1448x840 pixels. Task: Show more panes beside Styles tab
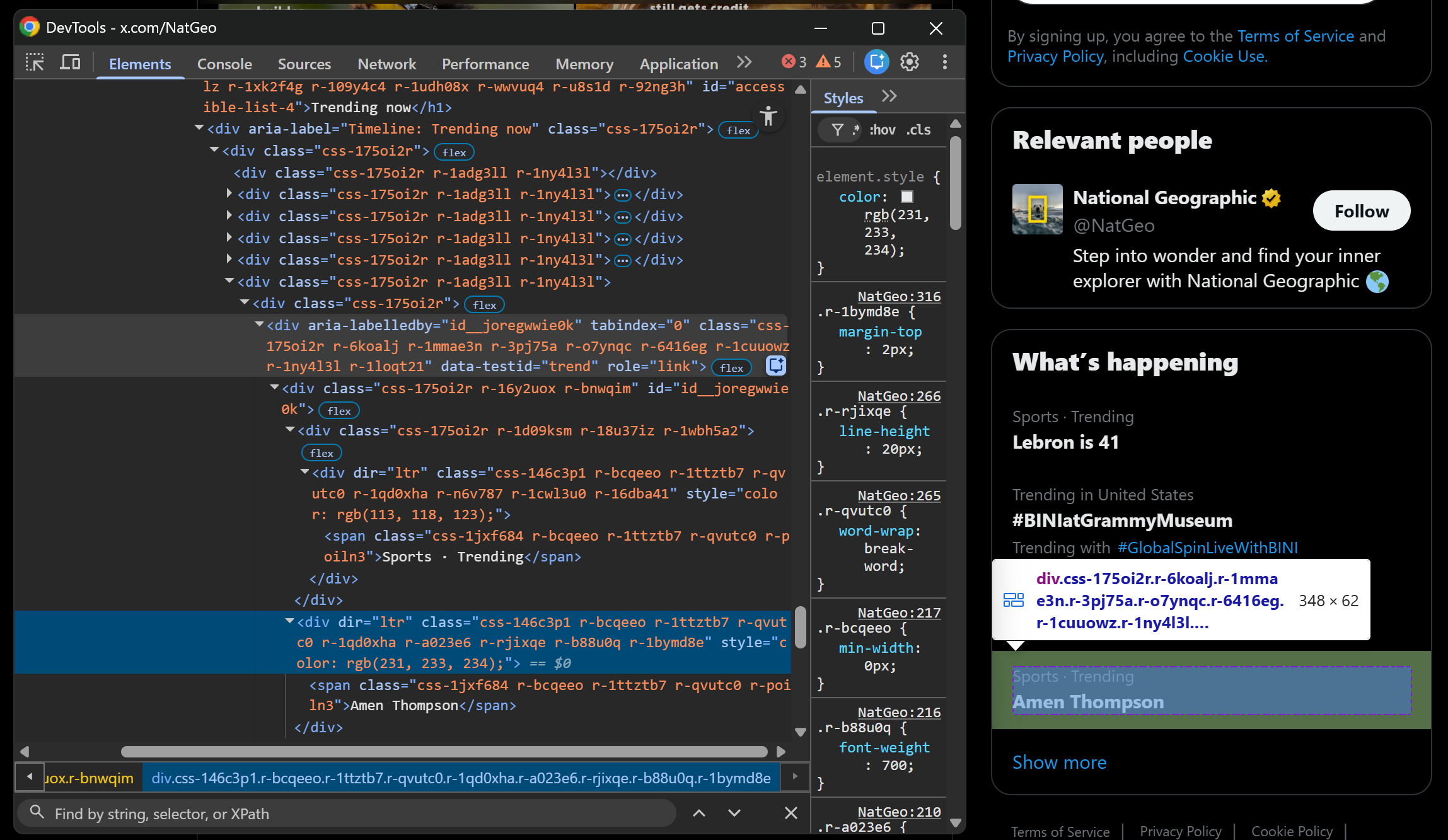[889, 96]
